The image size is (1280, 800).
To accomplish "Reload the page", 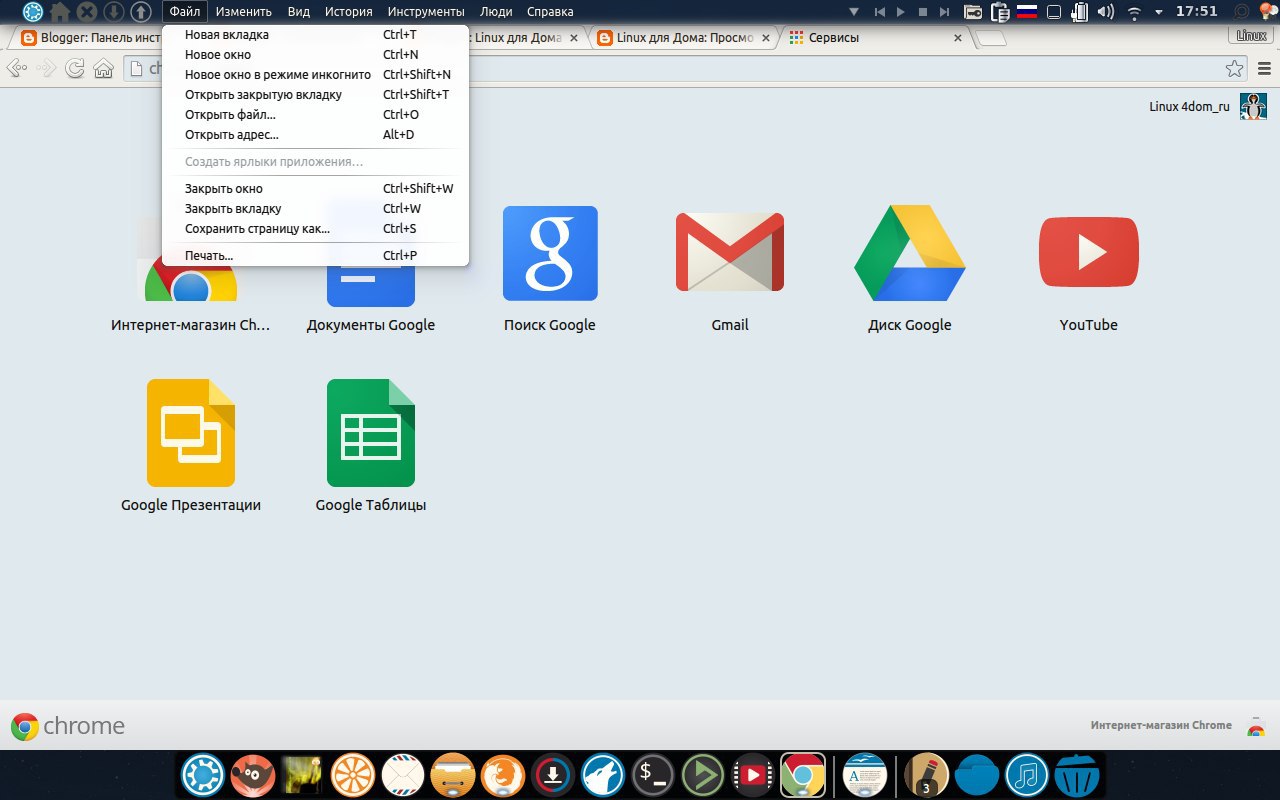I will point(74,68).
